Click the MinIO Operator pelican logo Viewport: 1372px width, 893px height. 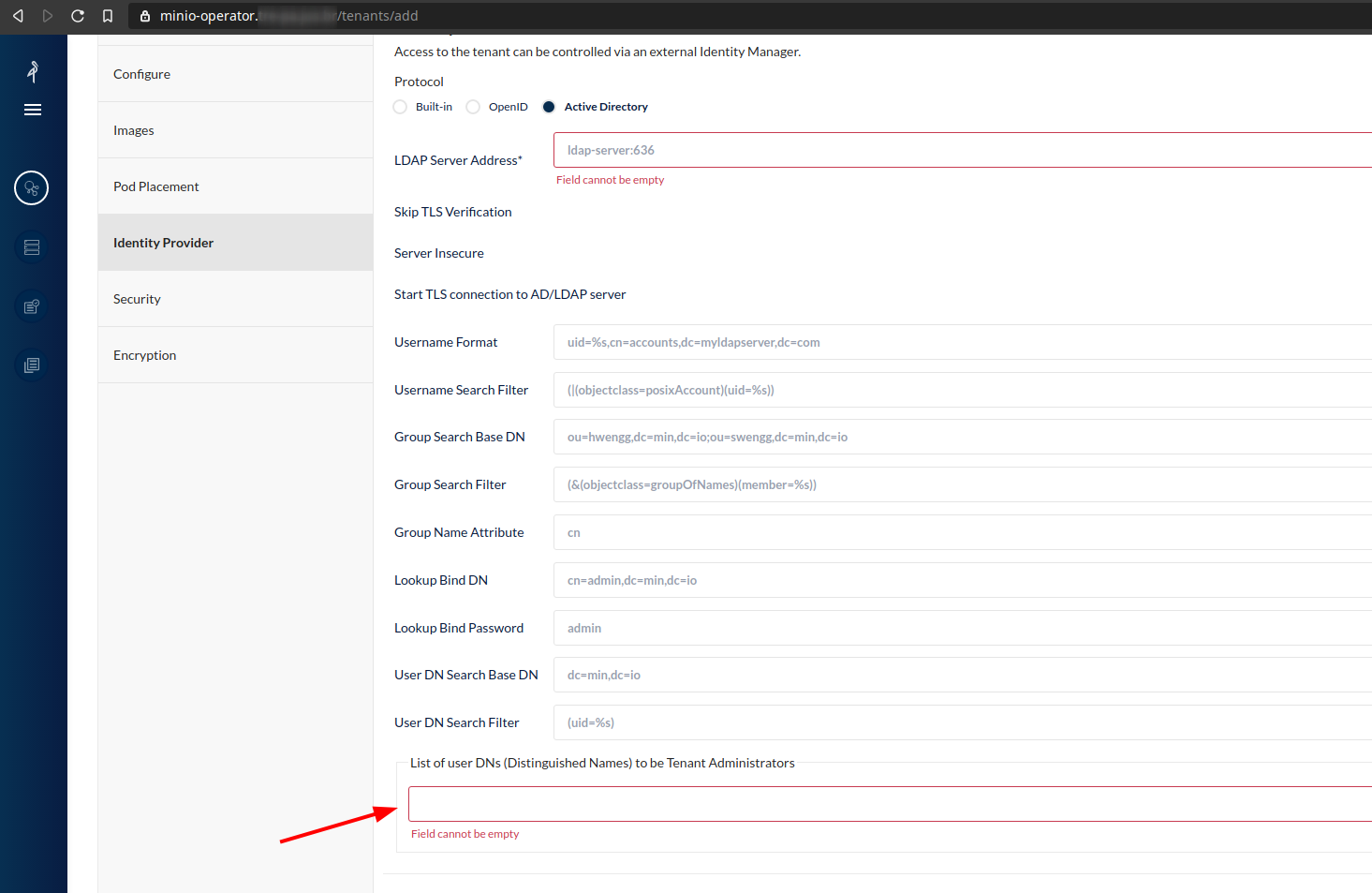[x=32, y=71]
